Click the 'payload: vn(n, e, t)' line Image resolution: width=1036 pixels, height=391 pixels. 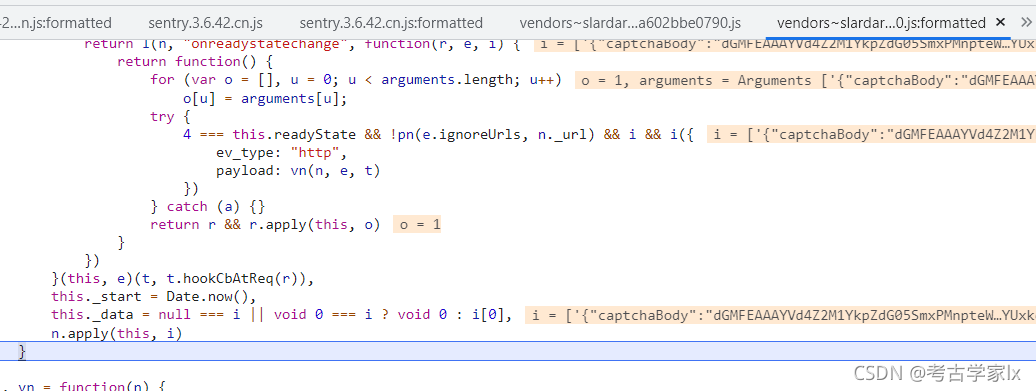pos(298,170)
